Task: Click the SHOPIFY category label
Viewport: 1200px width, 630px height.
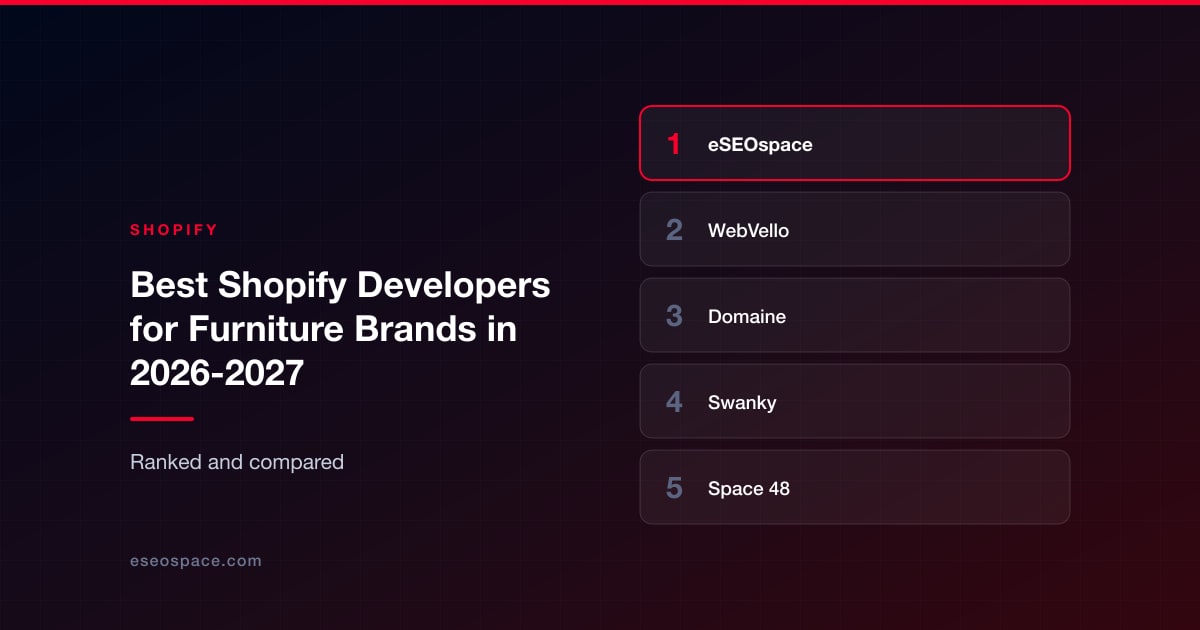Action: coord(174,230)
